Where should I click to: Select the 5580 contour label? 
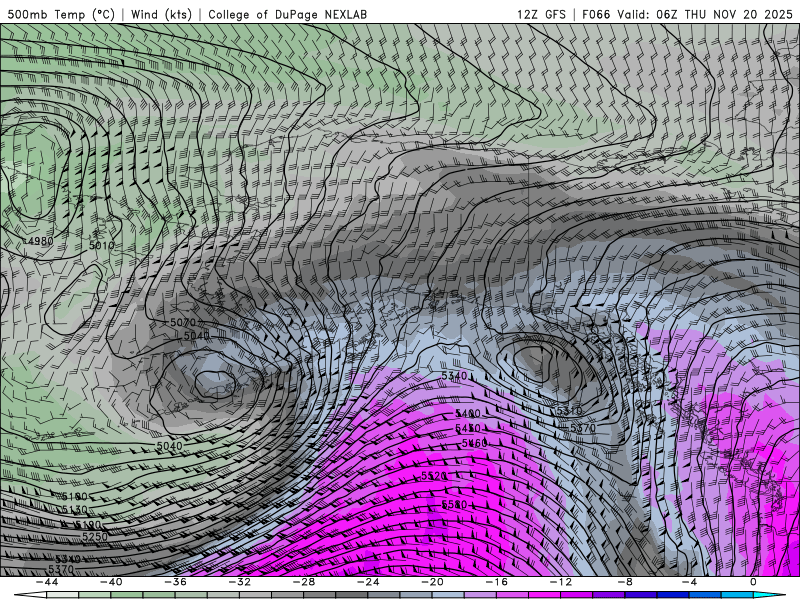tap(454, 504)
